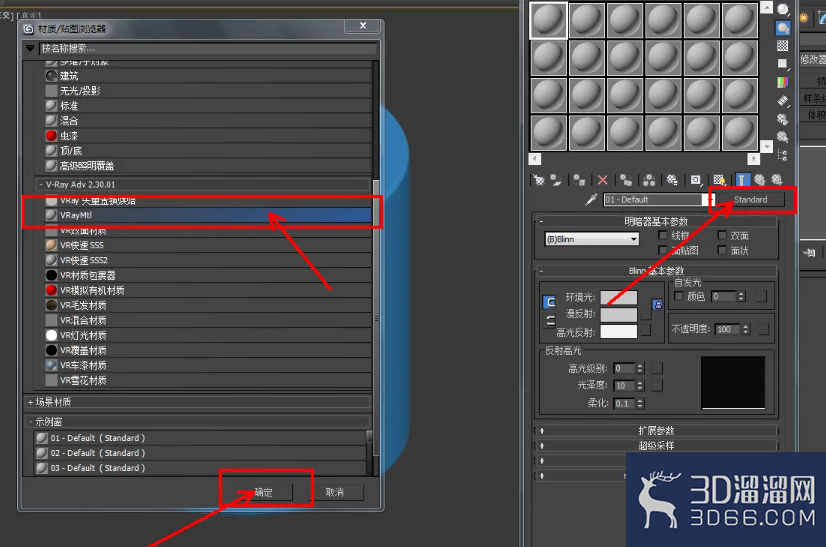Open the Material/Map Navigator icon
Image resolution: width=826 pixels, height=547 pixels.
783,155
